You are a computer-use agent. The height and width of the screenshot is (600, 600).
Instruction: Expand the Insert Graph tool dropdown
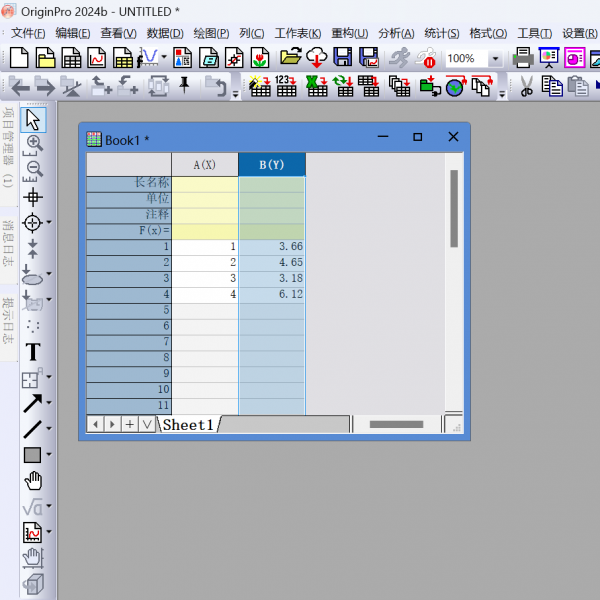[49, 532]
